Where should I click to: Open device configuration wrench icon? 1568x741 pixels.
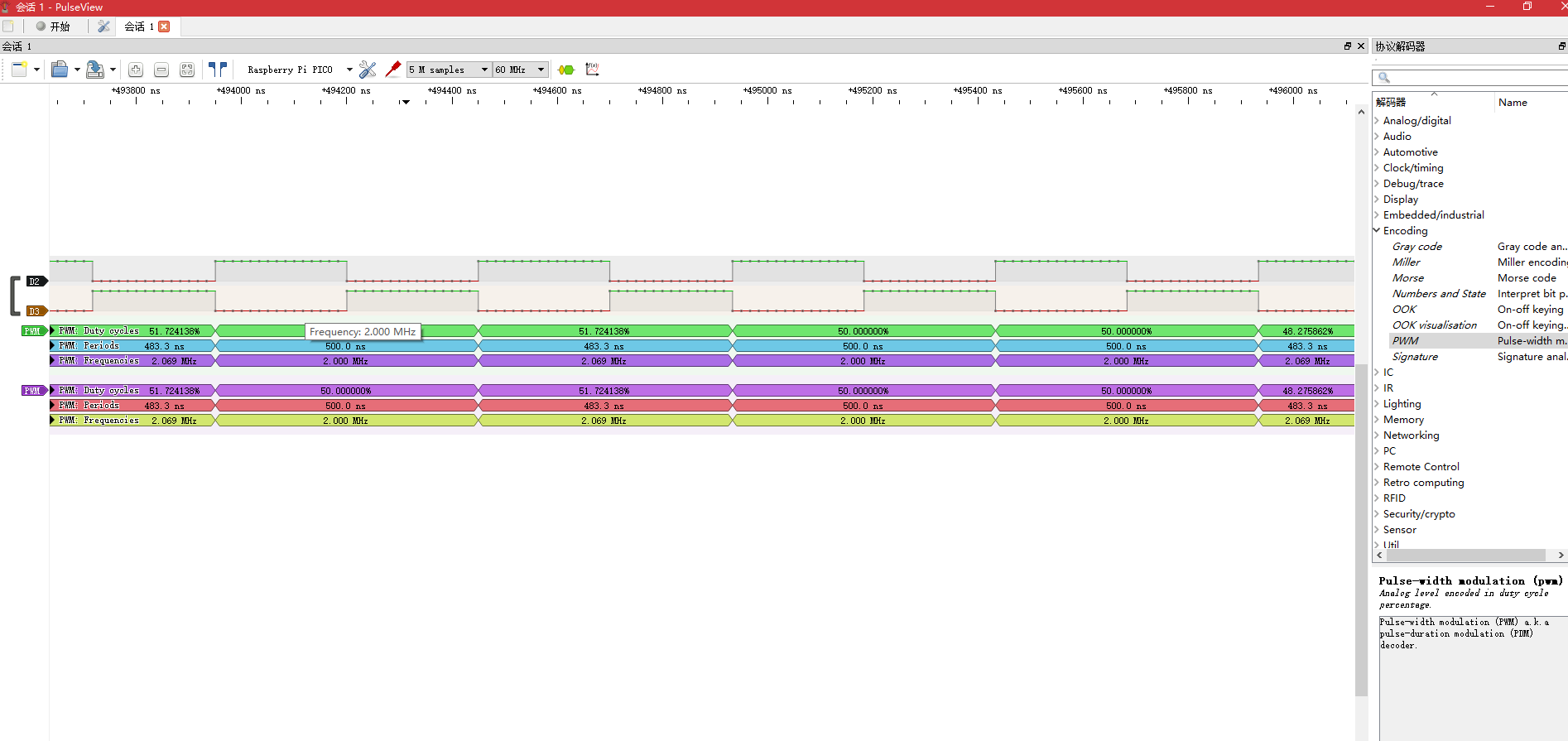coord(368,70)
